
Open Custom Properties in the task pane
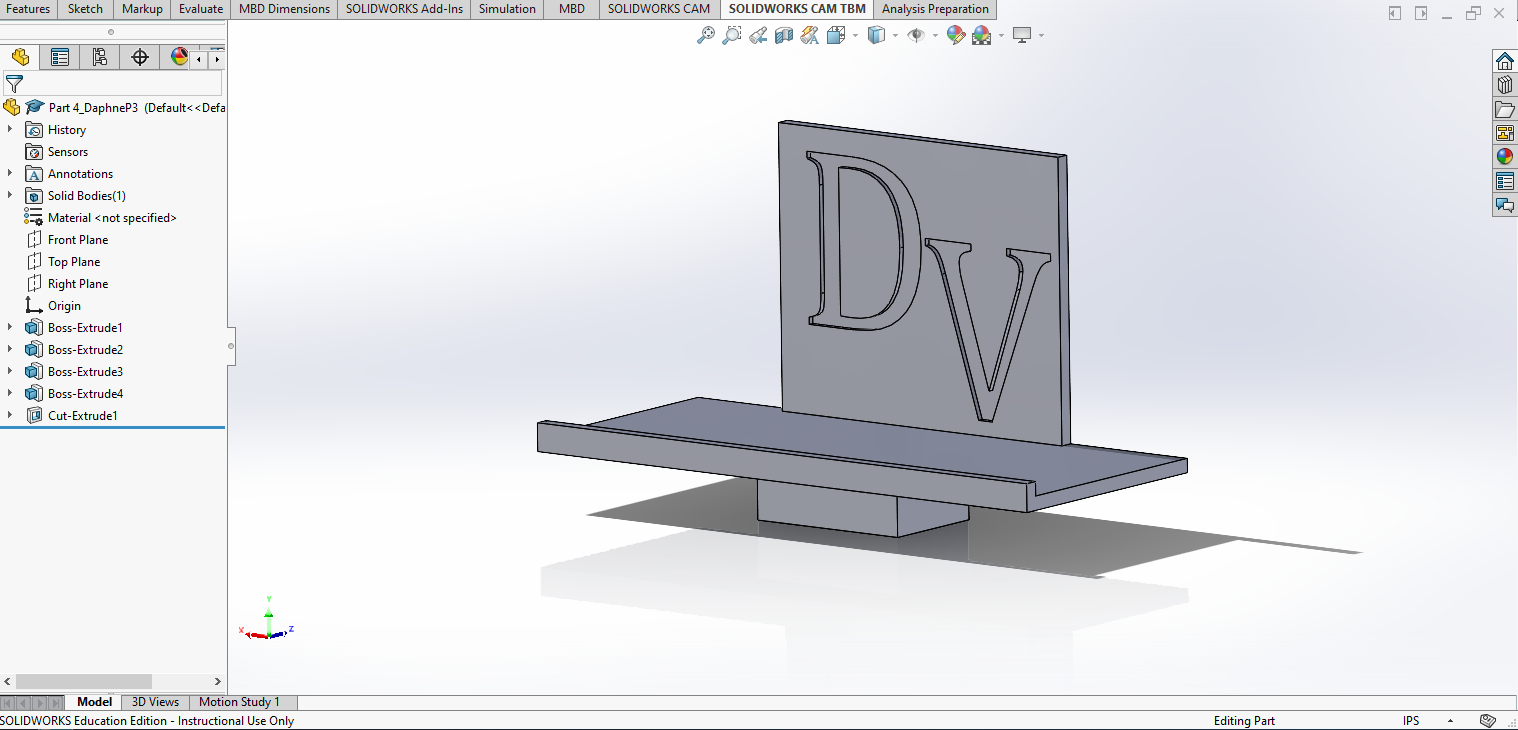(x=1504, y=182)
